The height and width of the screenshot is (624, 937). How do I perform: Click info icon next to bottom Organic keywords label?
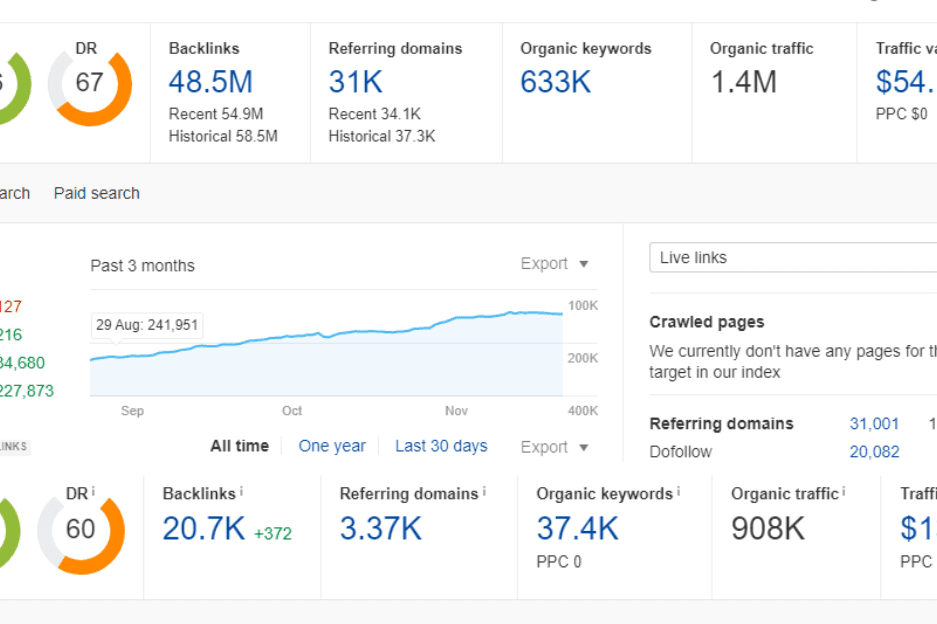pos(679,491)
